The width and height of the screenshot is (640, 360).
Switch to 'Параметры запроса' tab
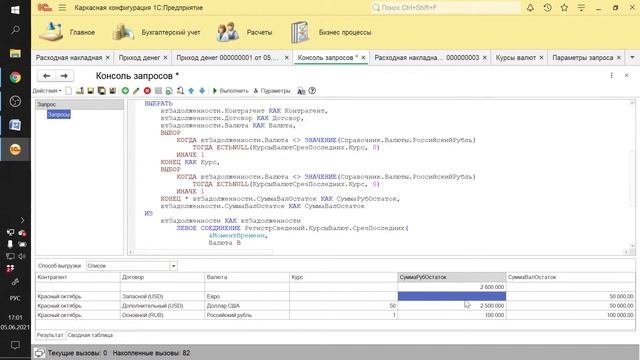(x=582, y=58)
